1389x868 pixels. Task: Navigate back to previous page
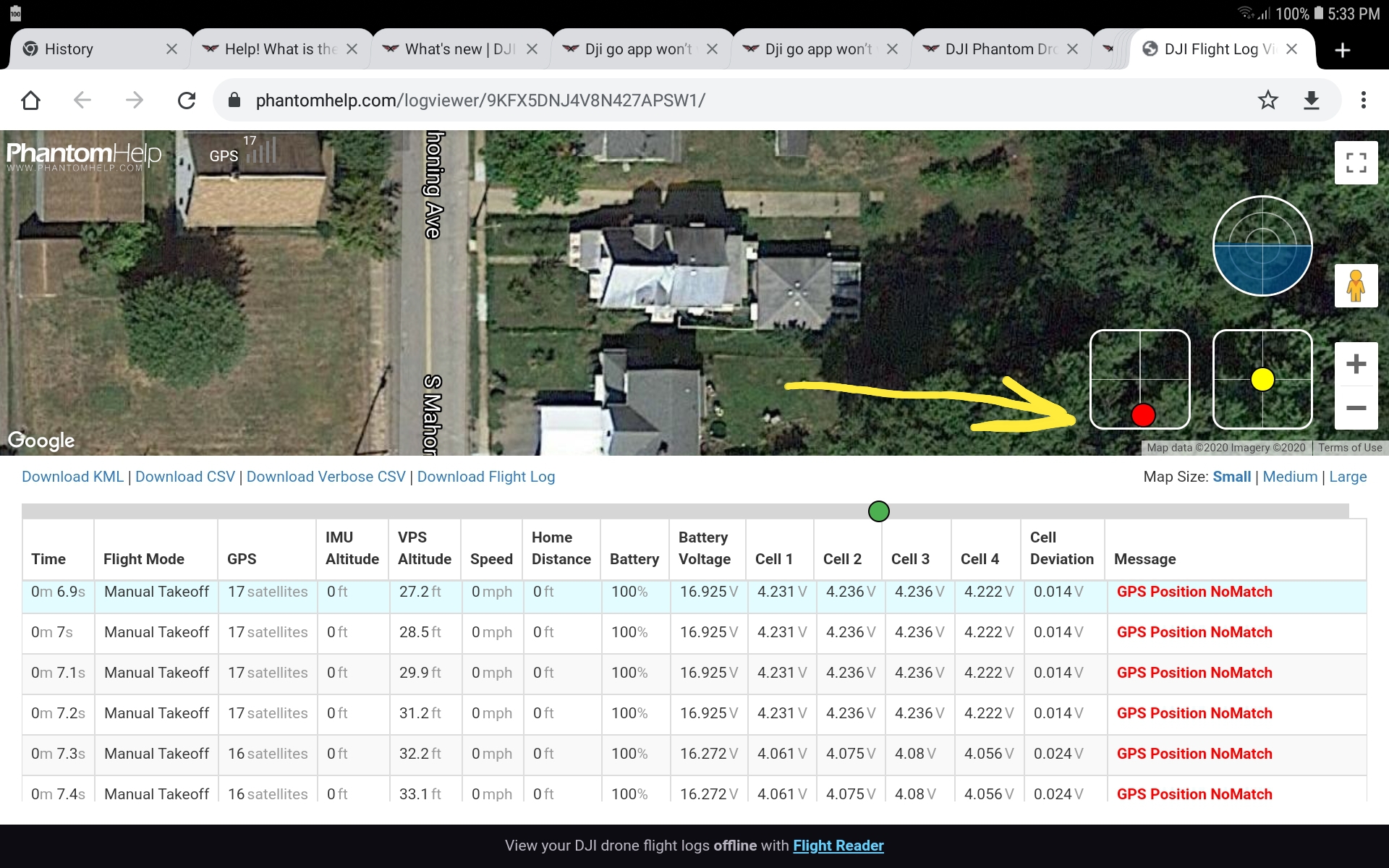tap(82, 100)
